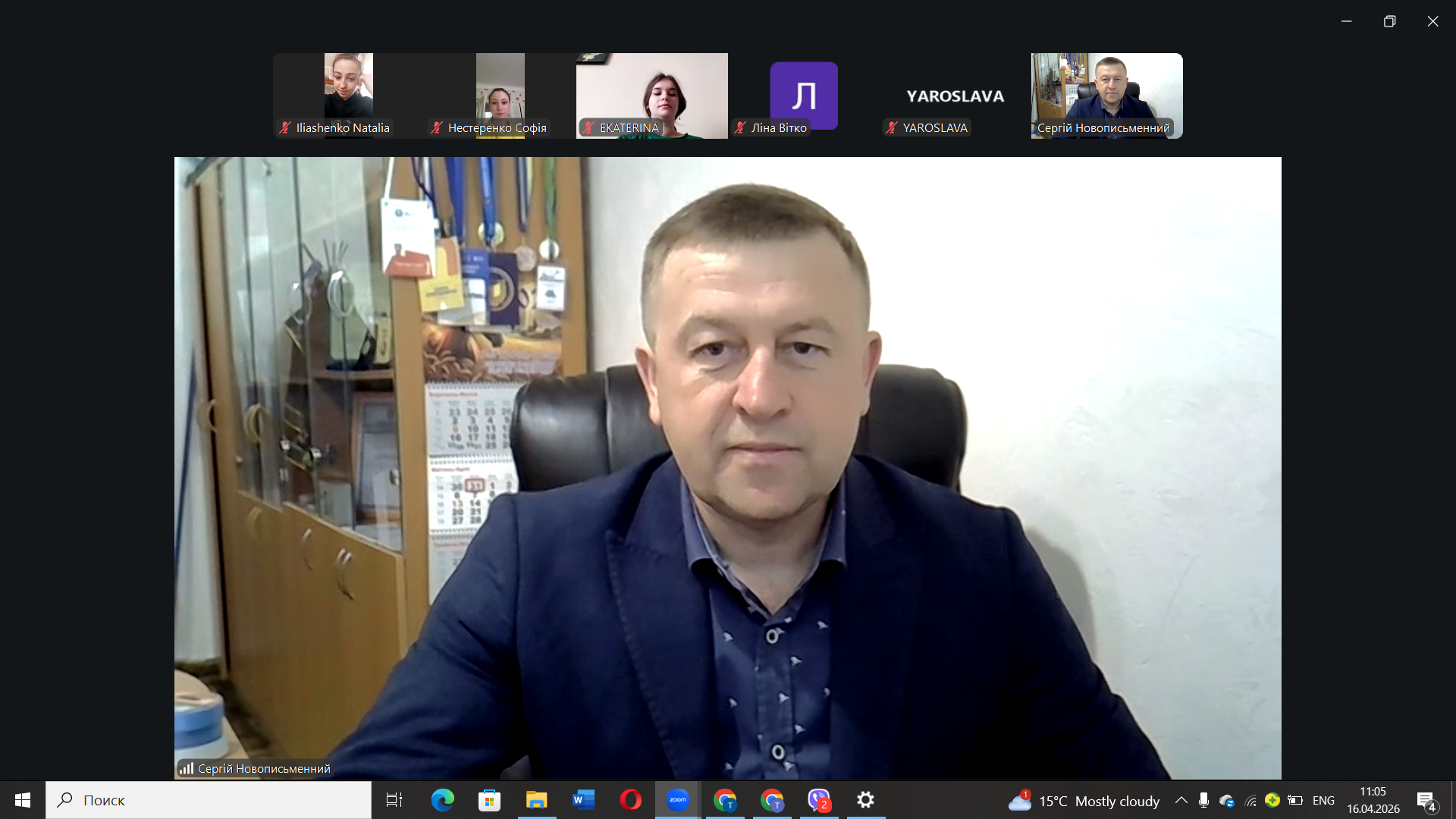This screenshot has height=819, width=1456.
Task: Click the muted mic icon on EKATERINA
Action: [x=589, y=127]
